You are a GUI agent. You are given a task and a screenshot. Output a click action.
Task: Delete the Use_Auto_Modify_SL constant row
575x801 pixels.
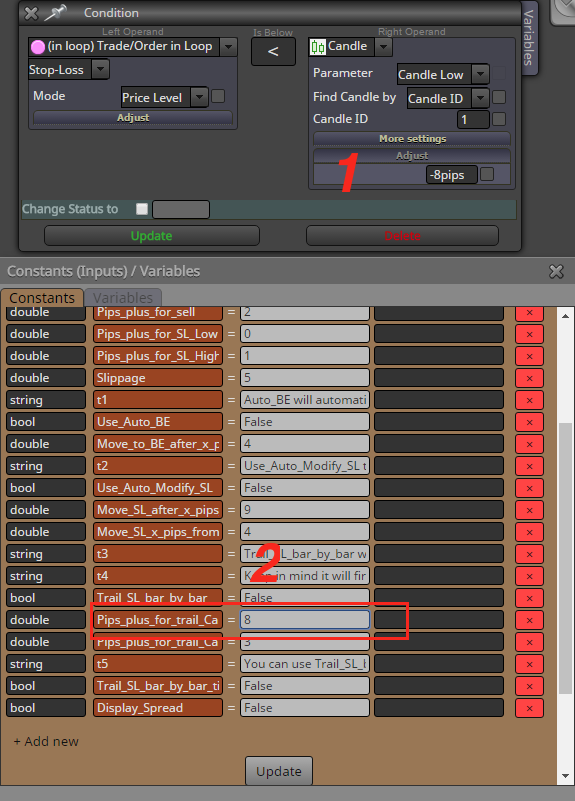529,488
